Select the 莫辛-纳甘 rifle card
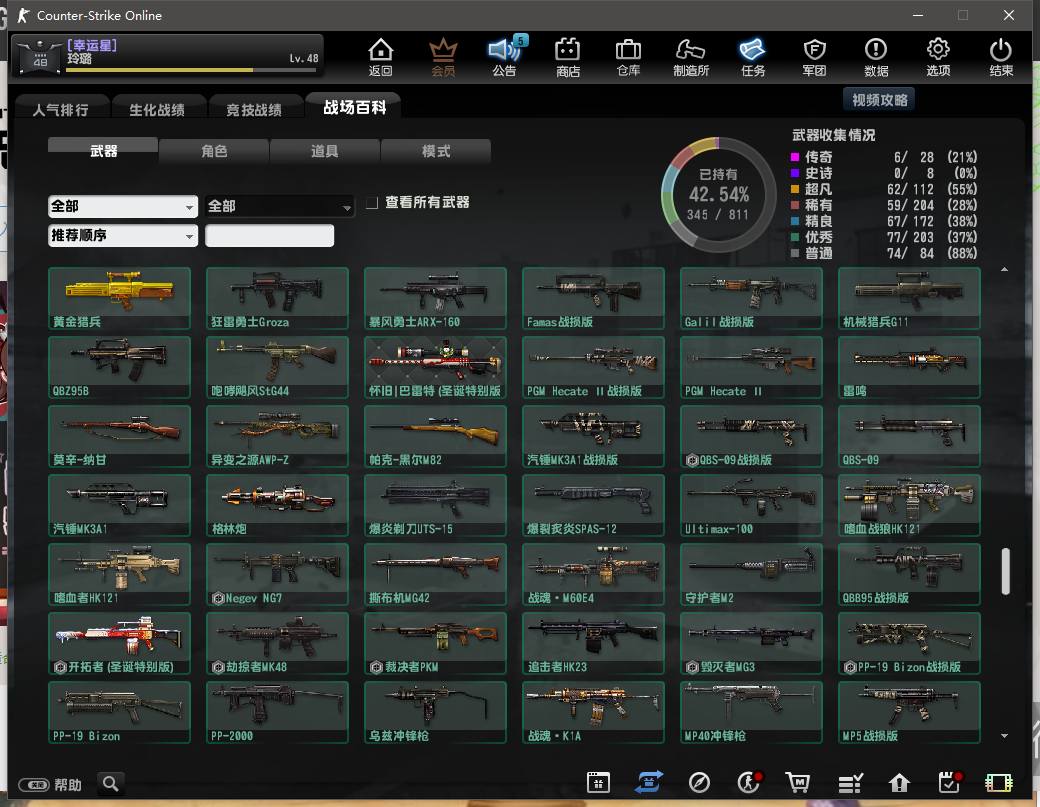1040x807 pixels. (x=119, y=436)
